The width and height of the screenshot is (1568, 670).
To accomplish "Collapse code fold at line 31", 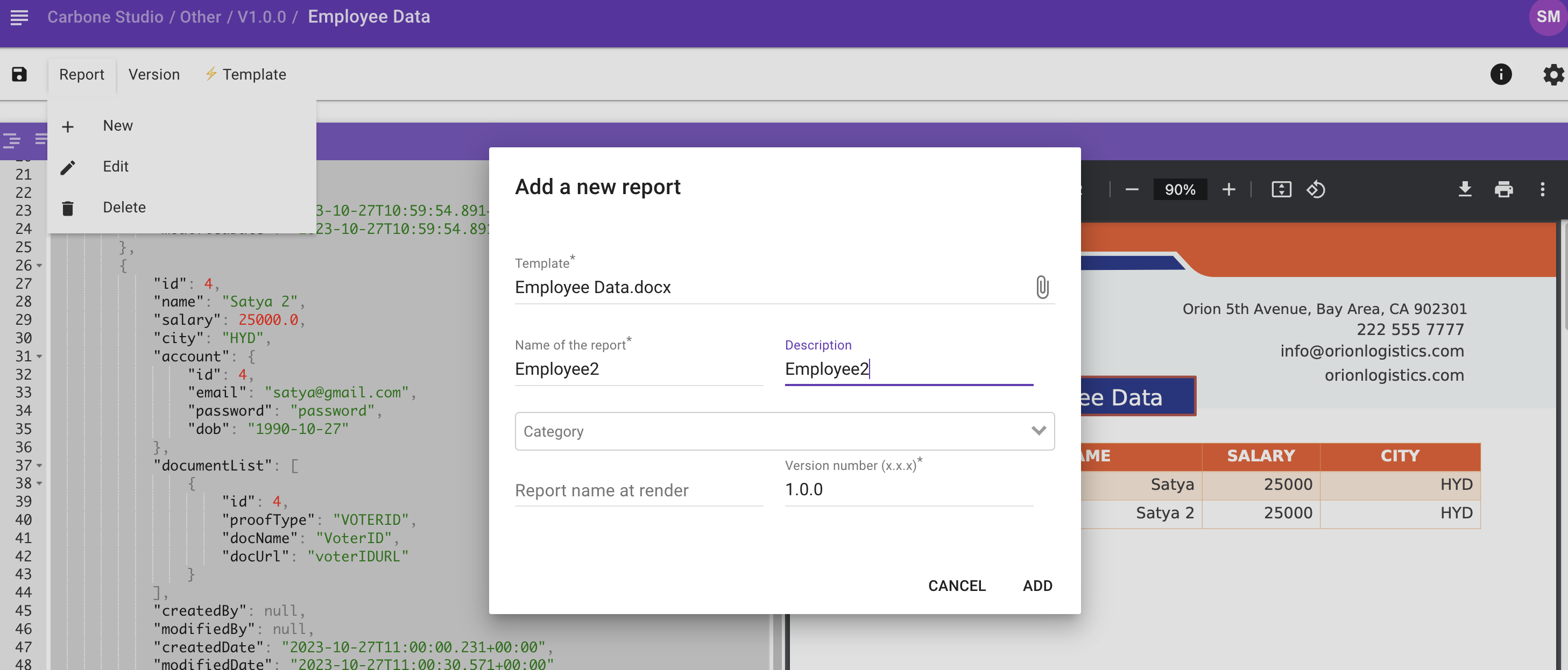I will [x=40, y=357].
